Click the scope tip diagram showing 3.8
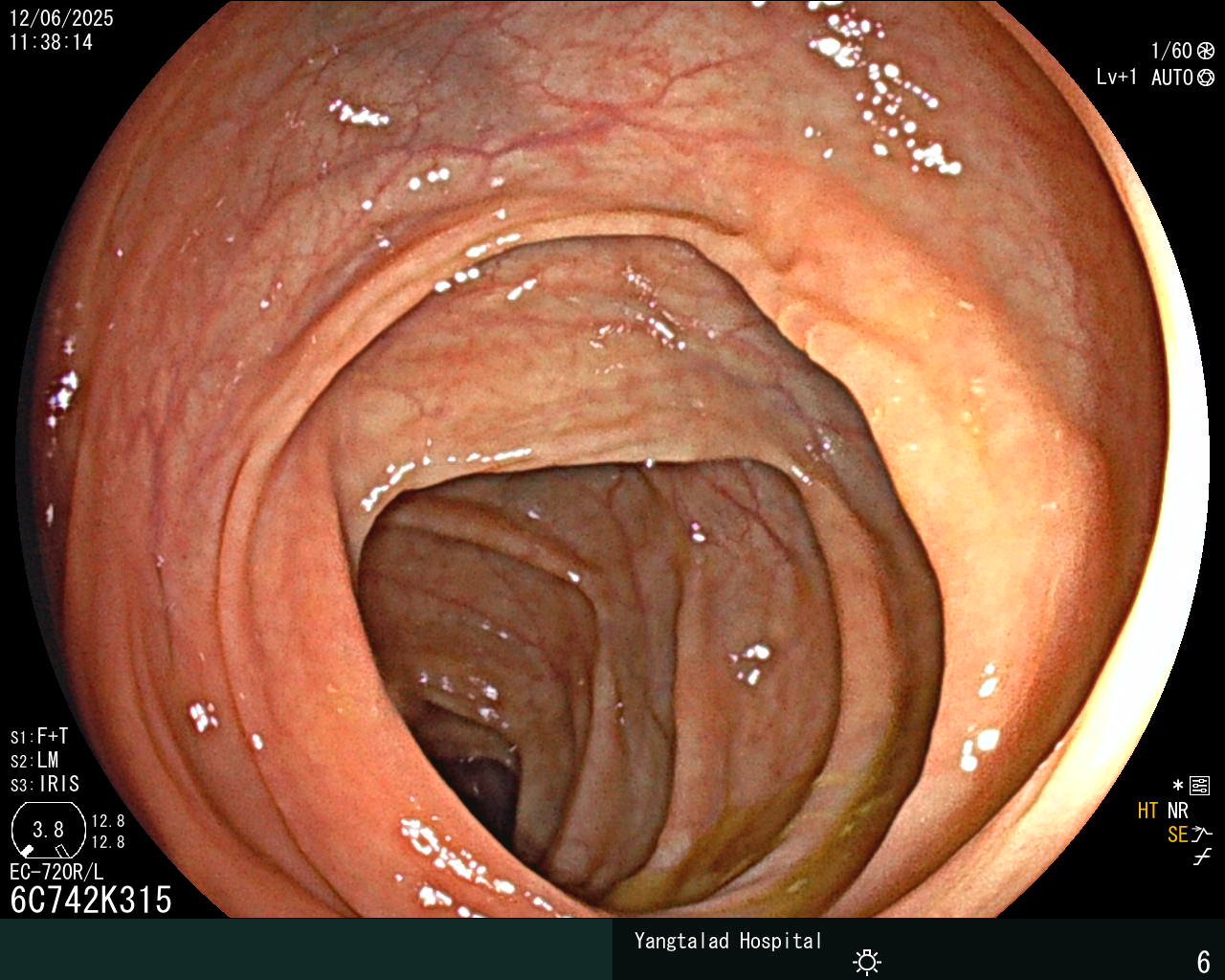 click(49, 830)
